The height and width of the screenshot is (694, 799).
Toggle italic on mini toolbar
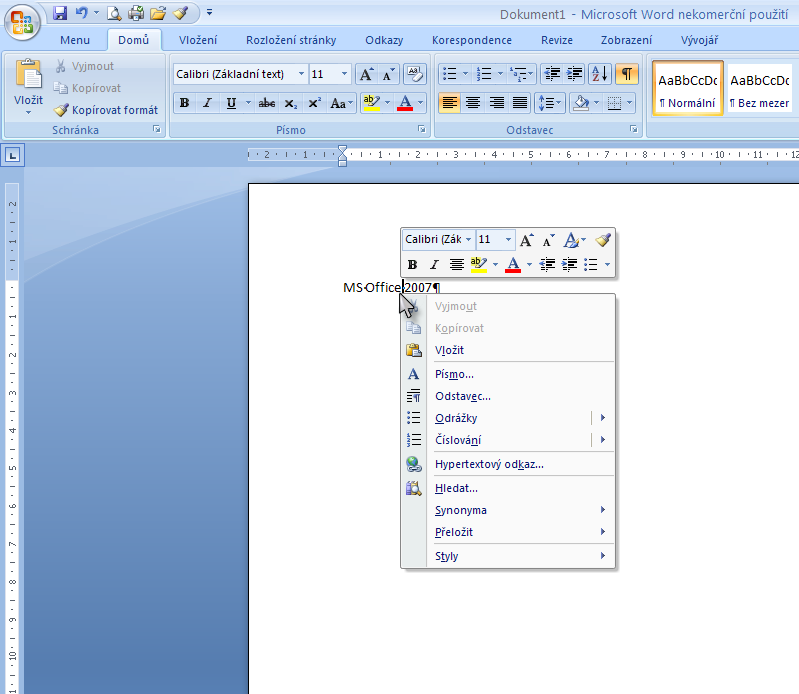click(x=434, y=264)
